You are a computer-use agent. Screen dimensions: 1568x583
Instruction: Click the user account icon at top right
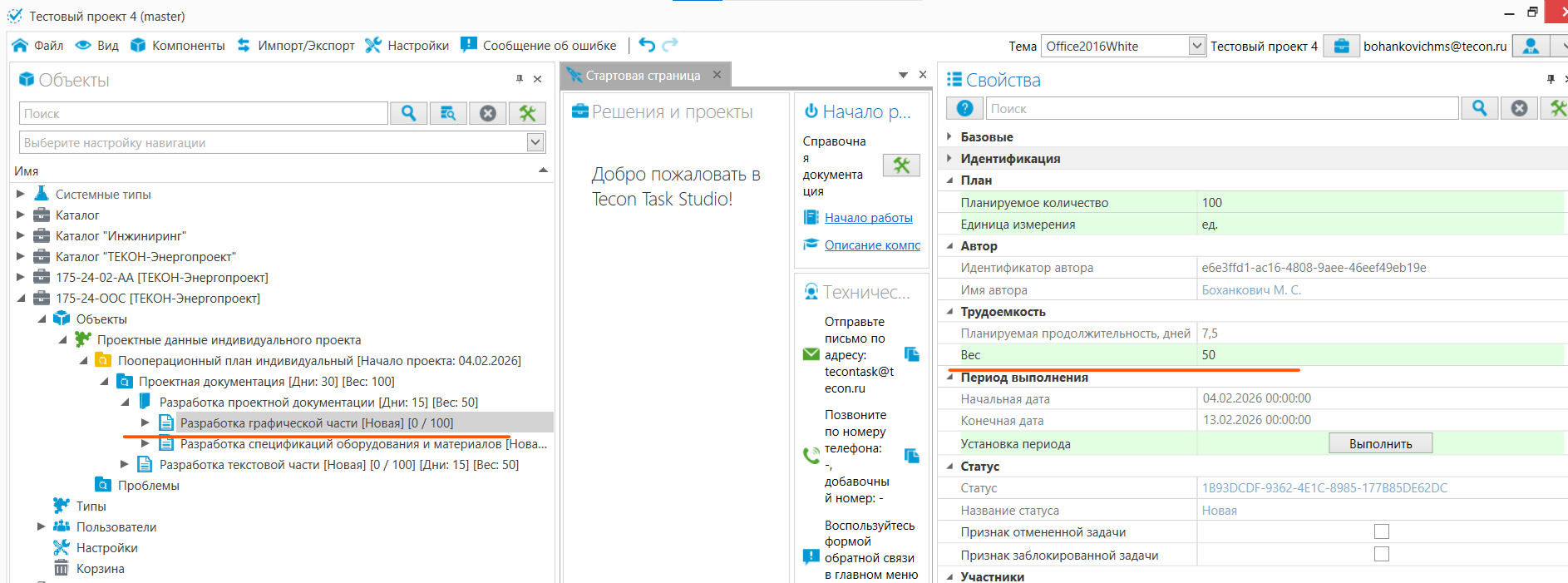pos(1531,46)
